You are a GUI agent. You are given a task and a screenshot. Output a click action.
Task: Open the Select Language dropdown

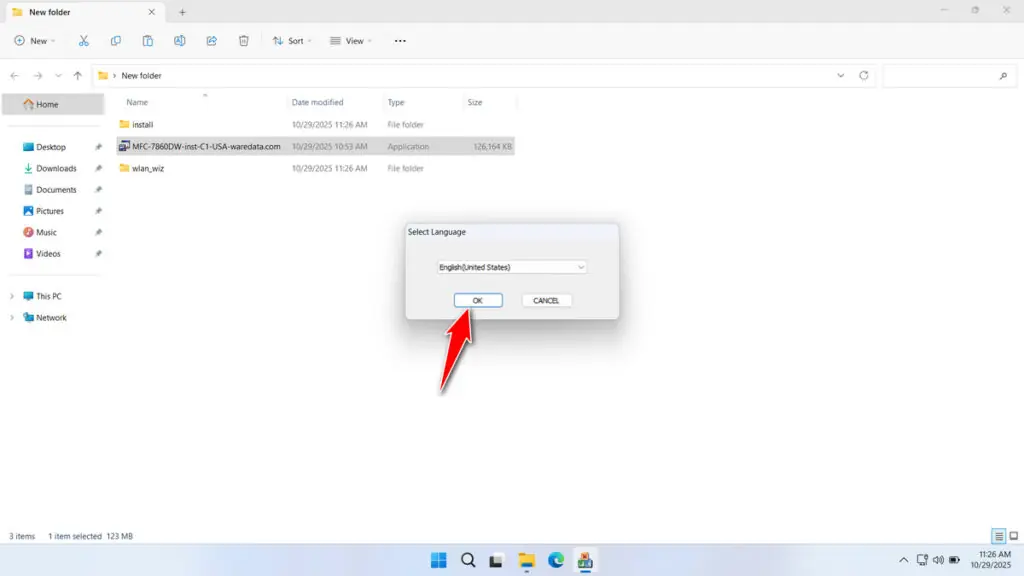click(512, 267)
